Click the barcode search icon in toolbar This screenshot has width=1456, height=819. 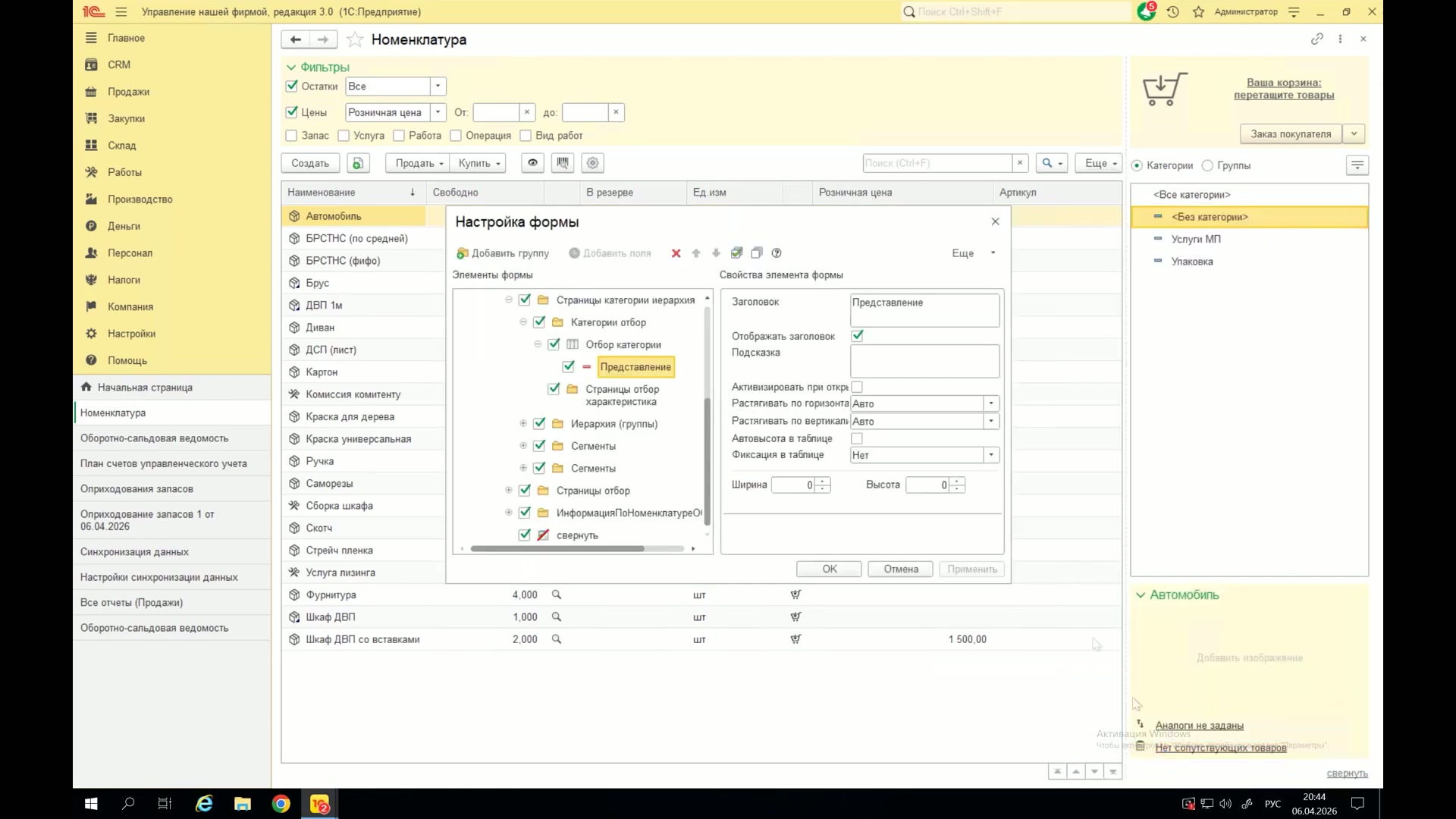[x=563, y=163]
